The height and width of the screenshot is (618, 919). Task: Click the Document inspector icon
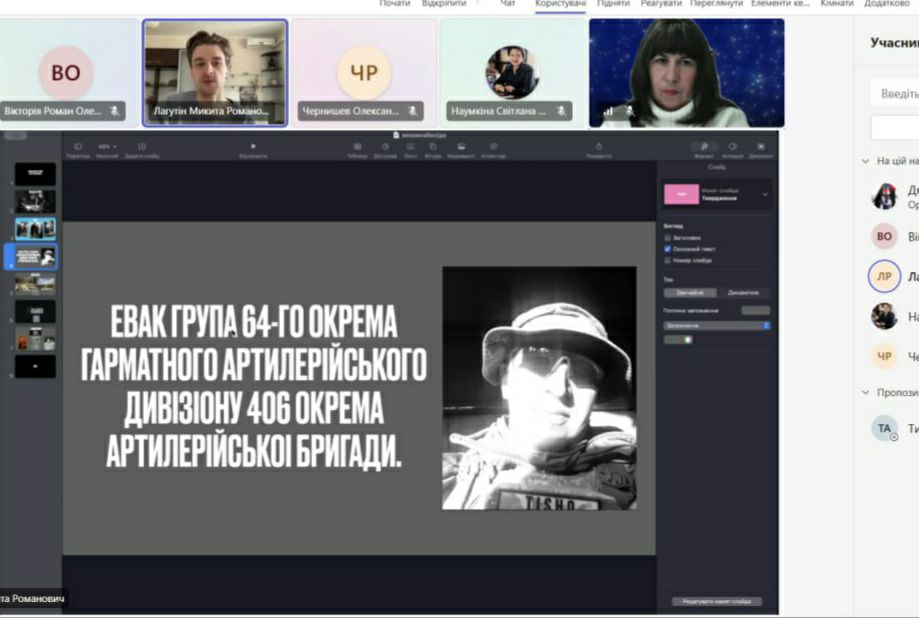(x=760, y=146)
